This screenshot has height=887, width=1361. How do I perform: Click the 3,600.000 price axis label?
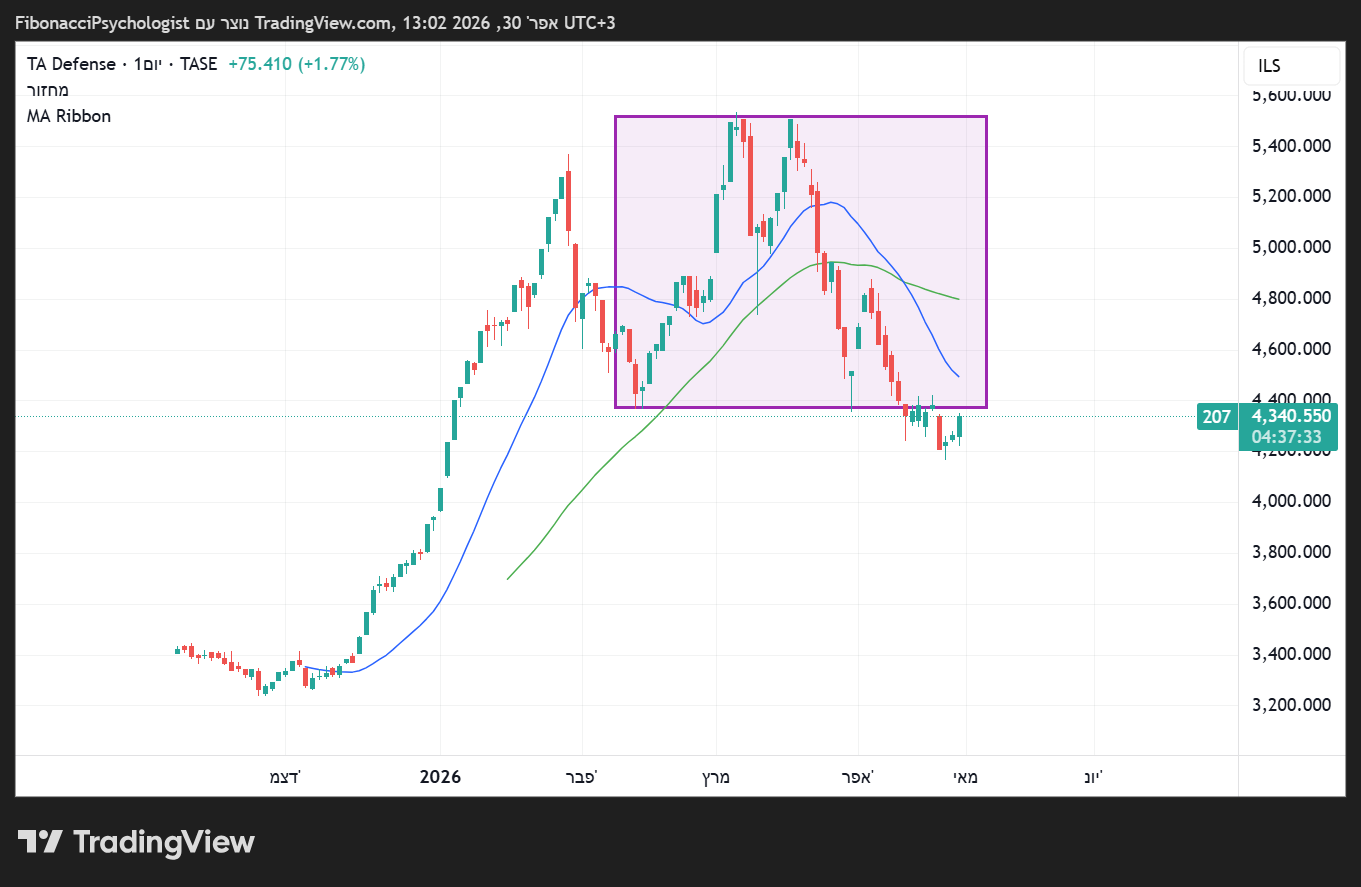(x=1291, y=603)
